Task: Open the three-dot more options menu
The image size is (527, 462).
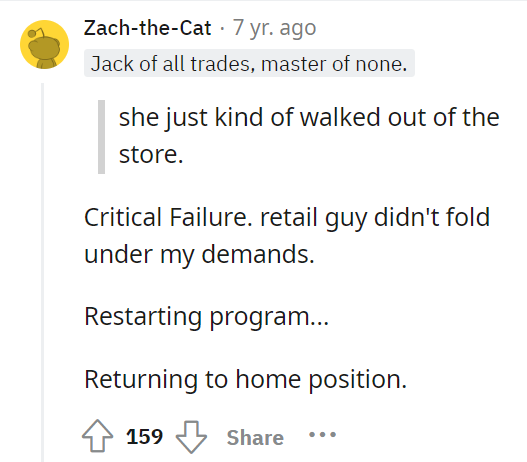Action: coord(322,435)
